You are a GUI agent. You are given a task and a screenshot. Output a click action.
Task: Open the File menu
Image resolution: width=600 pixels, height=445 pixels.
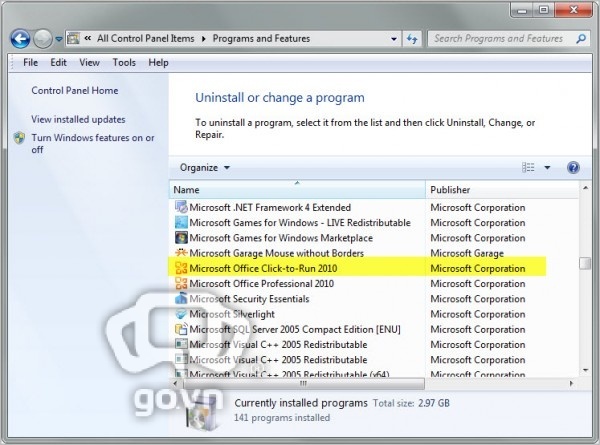[x=30, y=62]
